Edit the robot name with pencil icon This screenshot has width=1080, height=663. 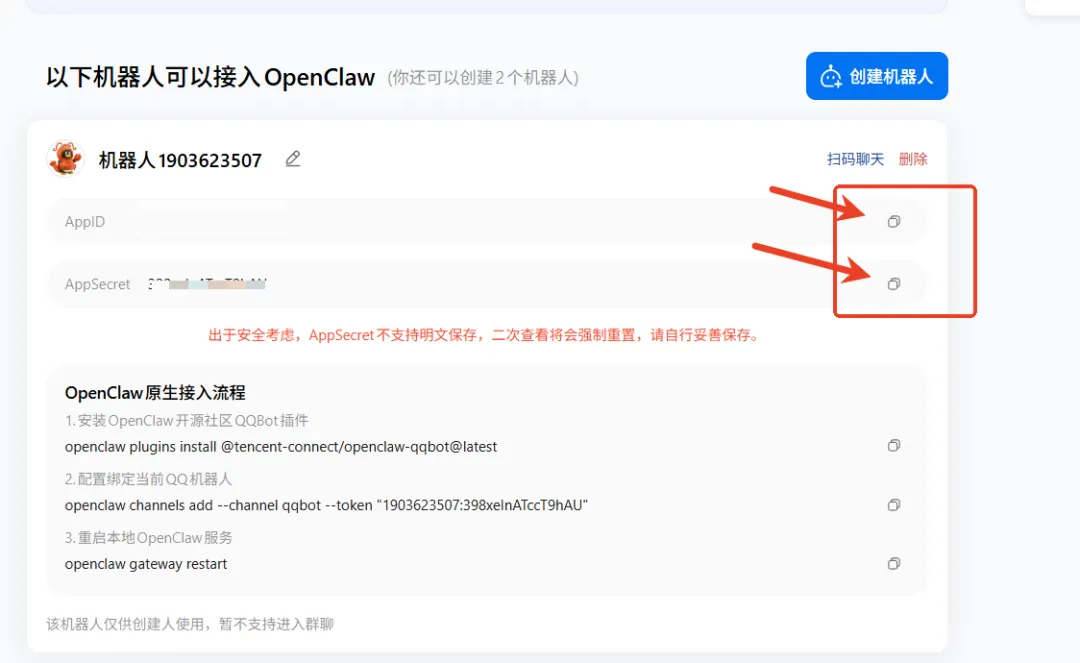293,159
